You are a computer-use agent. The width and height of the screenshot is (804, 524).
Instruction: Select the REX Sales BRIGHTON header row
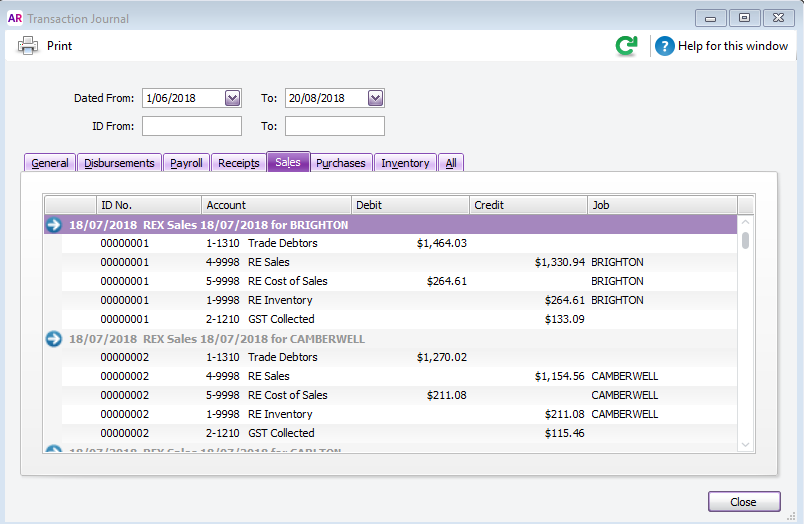tap(391, 225)
